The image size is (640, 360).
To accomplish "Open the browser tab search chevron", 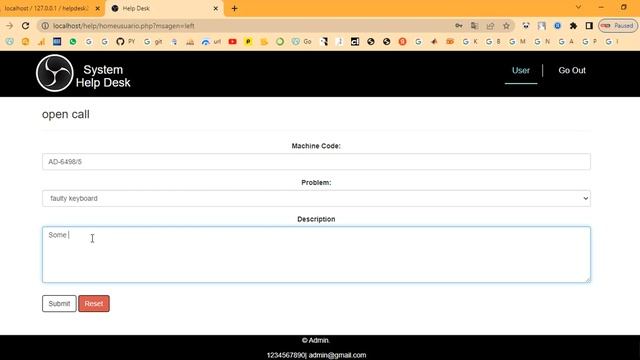I will [578, 7].
